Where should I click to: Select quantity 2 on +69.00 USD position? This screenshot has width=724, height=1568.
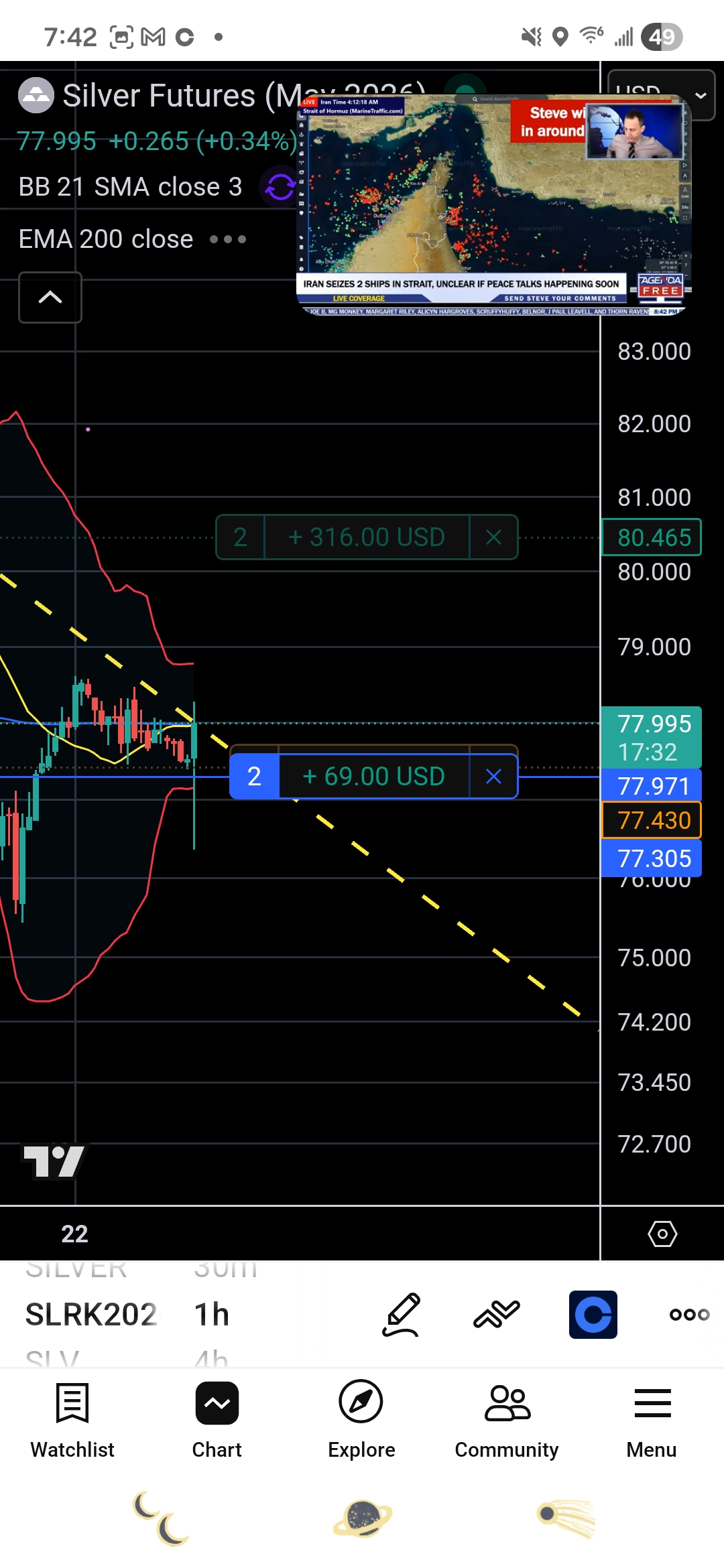pos(254,777)
